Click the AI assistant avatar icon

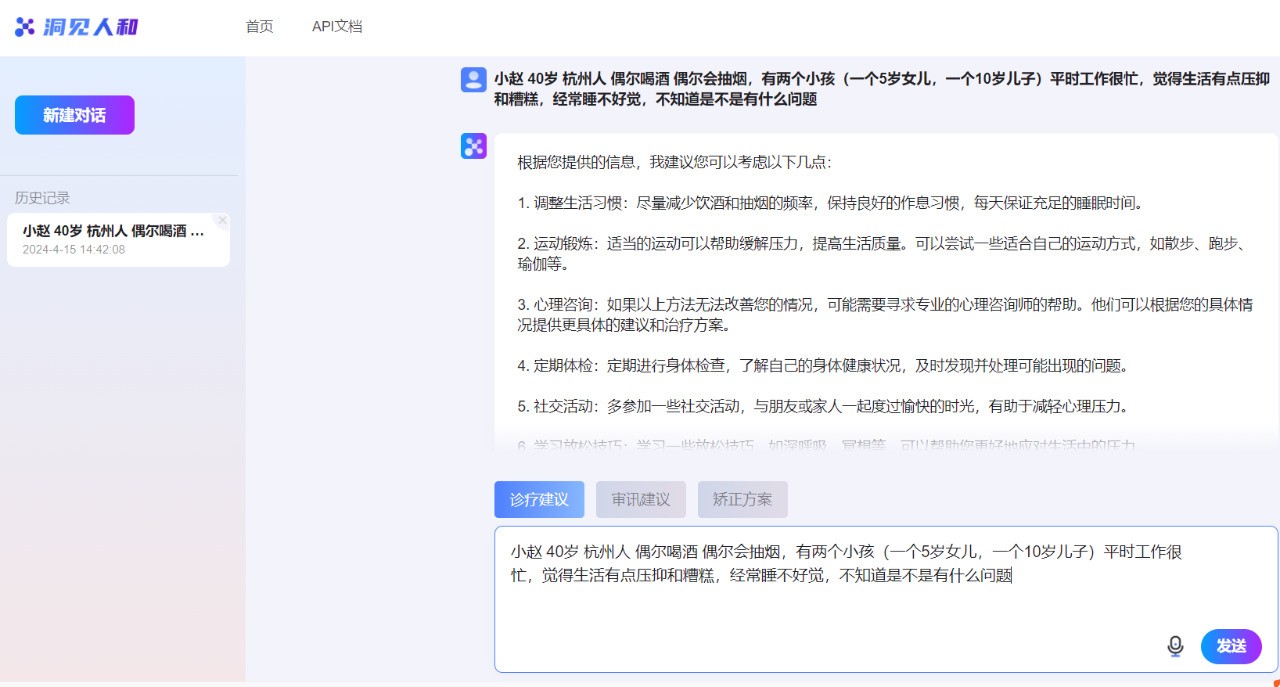(x=473, y=146)
